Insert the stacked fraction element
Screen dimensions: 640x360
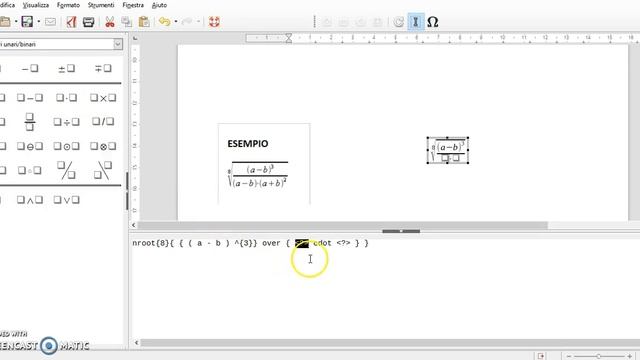coord(29,122)
